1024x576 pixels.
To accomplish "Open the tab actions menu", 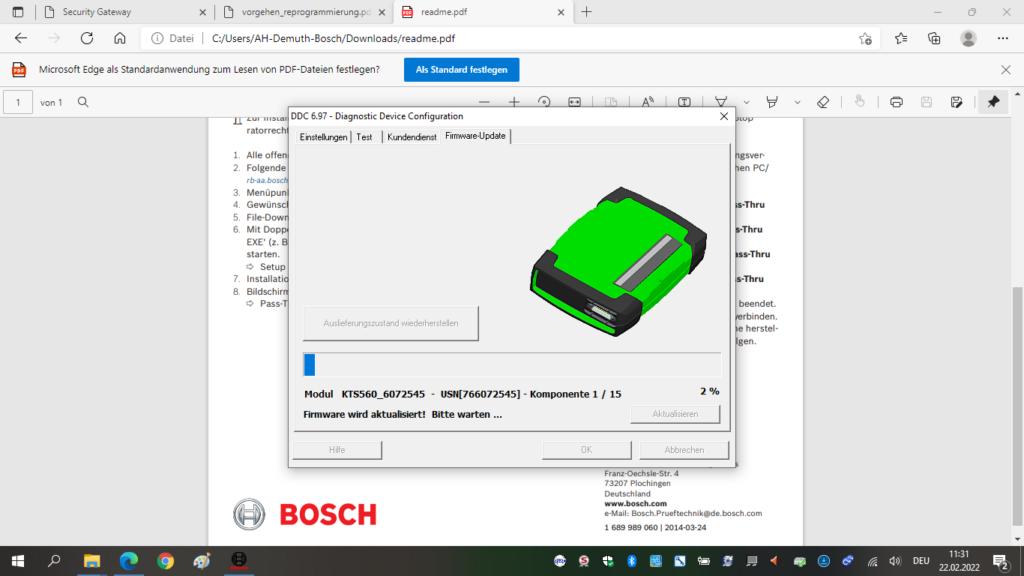I will [x=18, y=12].
